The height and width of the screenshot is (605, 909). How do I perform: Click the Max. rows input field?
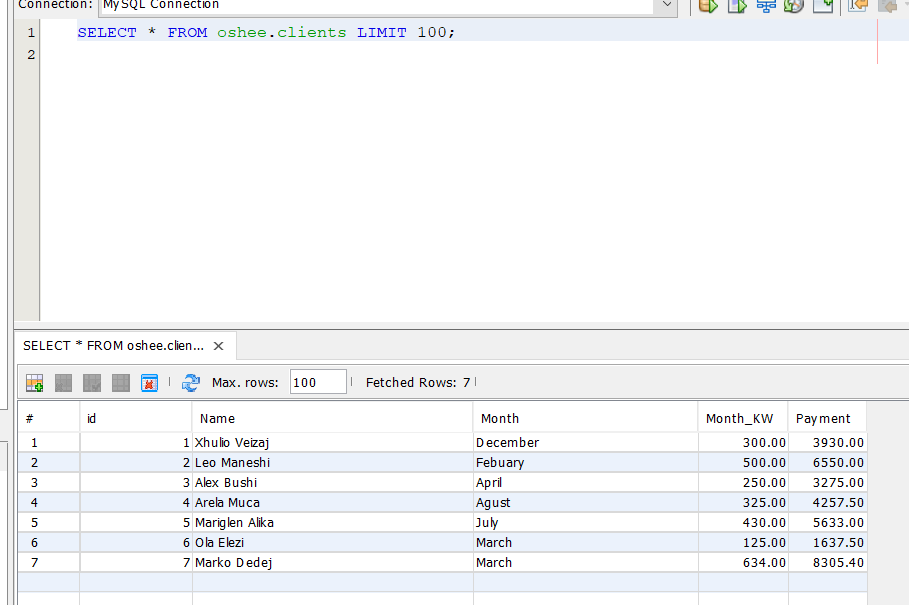[318, 382]
